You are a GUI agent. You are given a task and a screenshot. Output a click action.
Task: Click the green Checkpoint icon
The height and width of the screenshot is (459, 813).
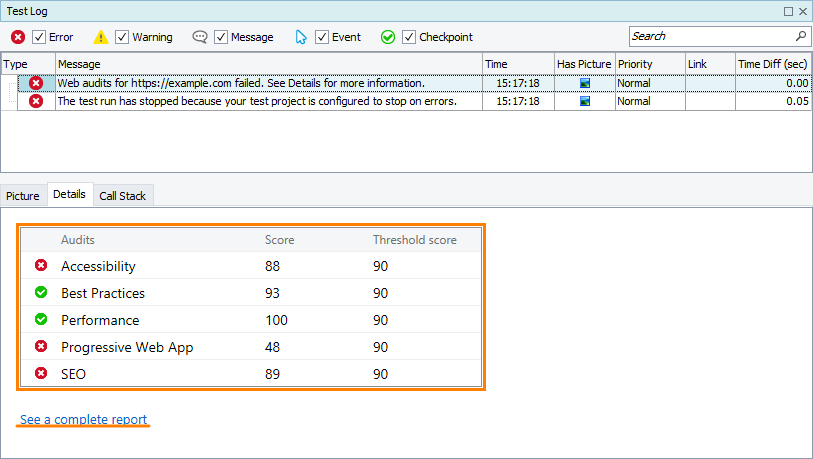[x=388, y=37]
